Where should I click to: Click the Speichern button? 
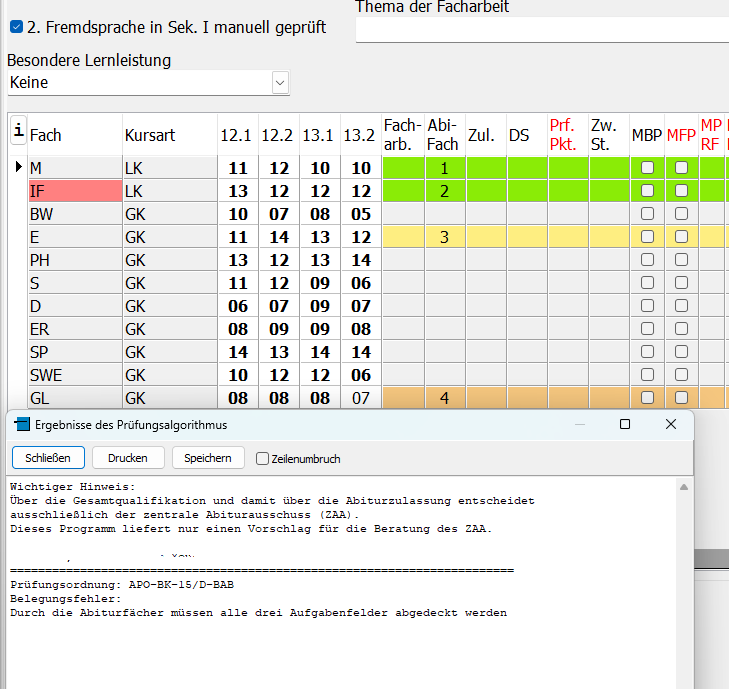(x=208, y=458)
